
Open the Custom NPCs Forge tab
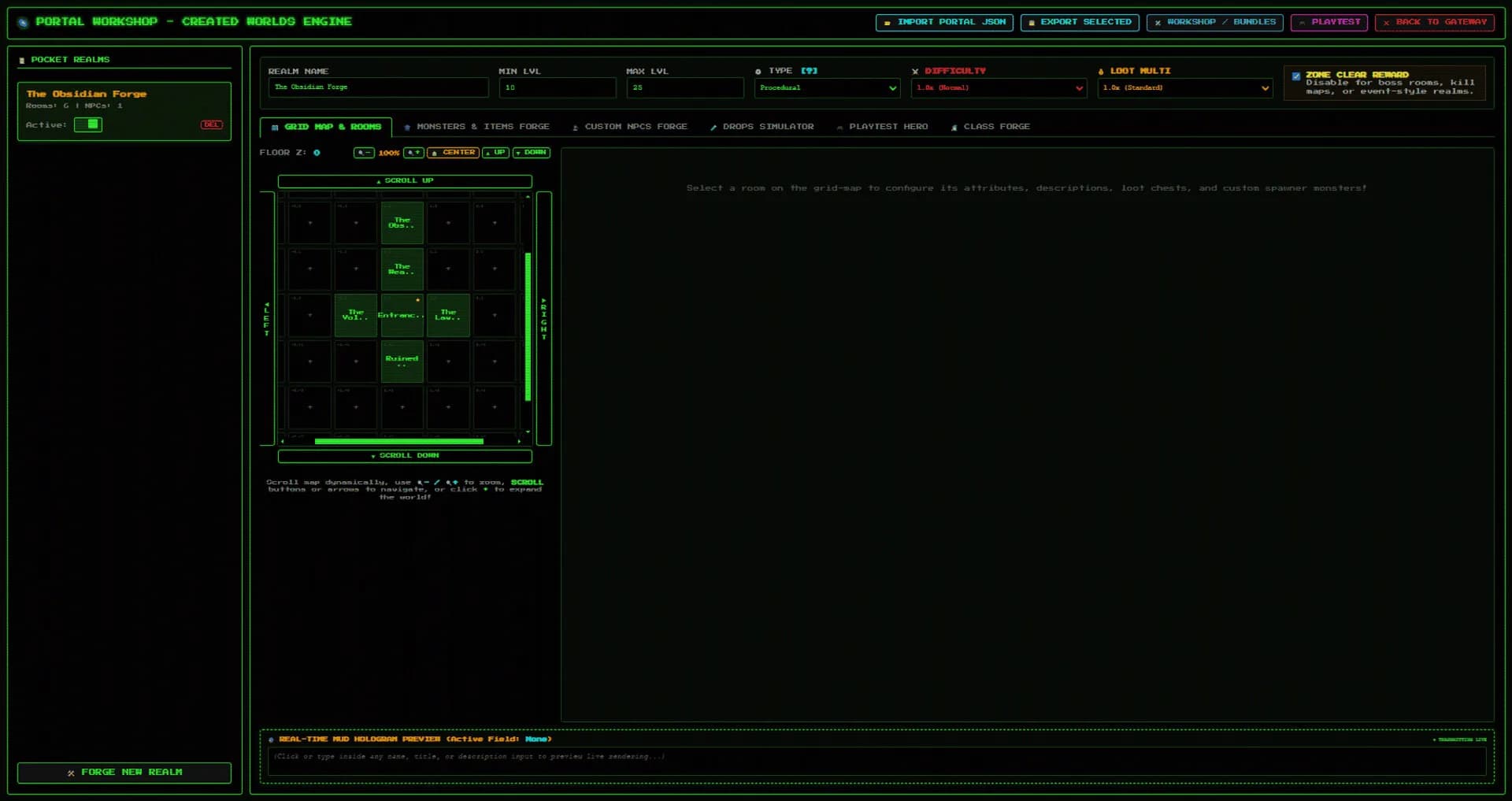click(x=629, y=127)
